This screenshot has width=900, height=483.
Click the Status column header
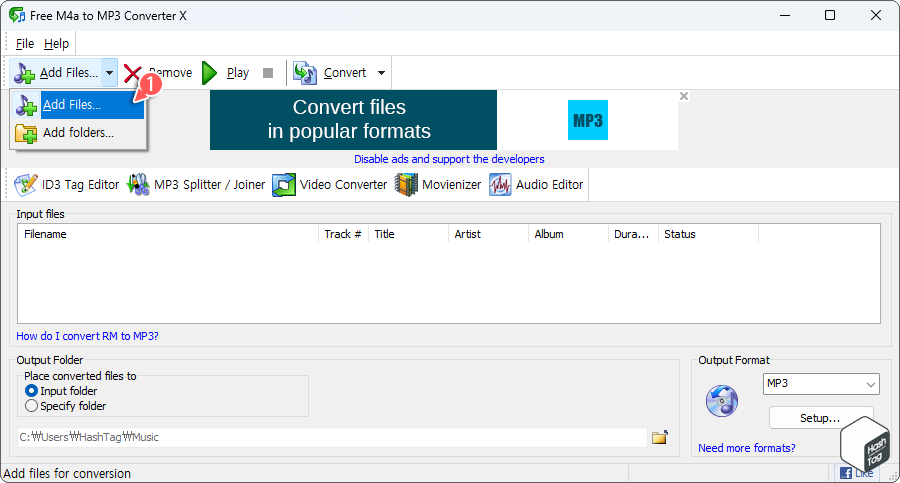point(708,234)
